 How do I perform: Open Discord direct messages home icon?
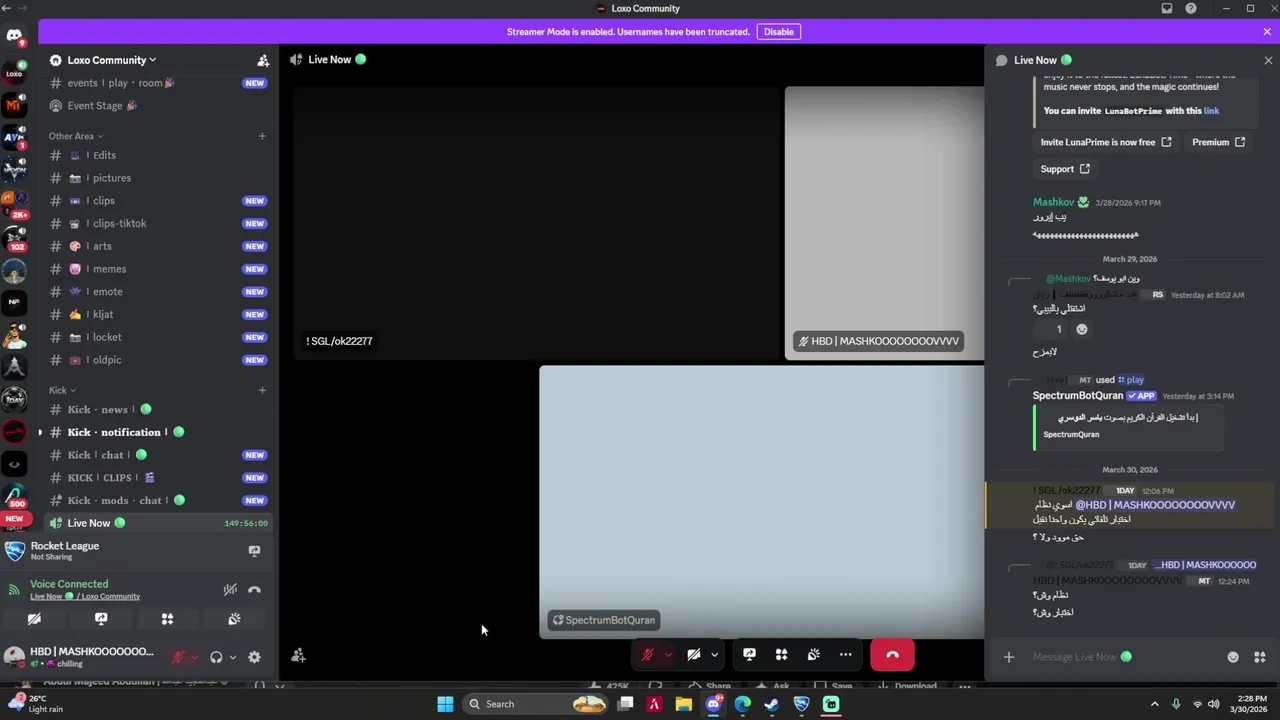(x=14, y=36)
